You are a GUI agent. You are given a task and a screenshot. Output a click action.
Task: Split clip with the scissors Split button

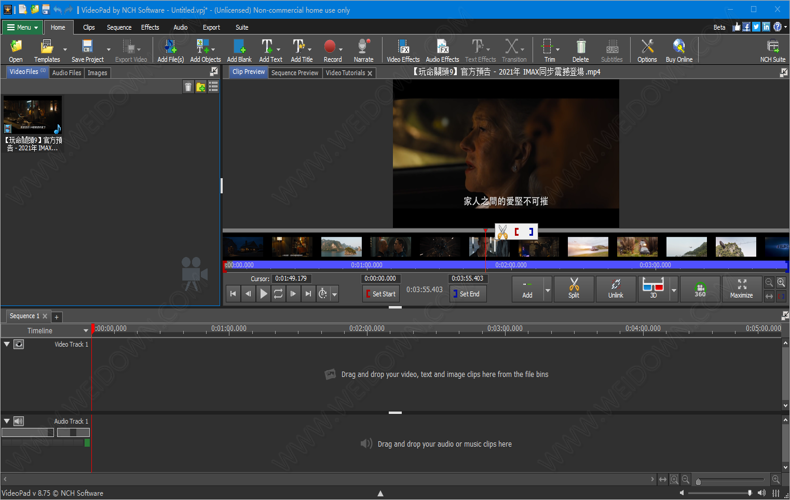574,289
